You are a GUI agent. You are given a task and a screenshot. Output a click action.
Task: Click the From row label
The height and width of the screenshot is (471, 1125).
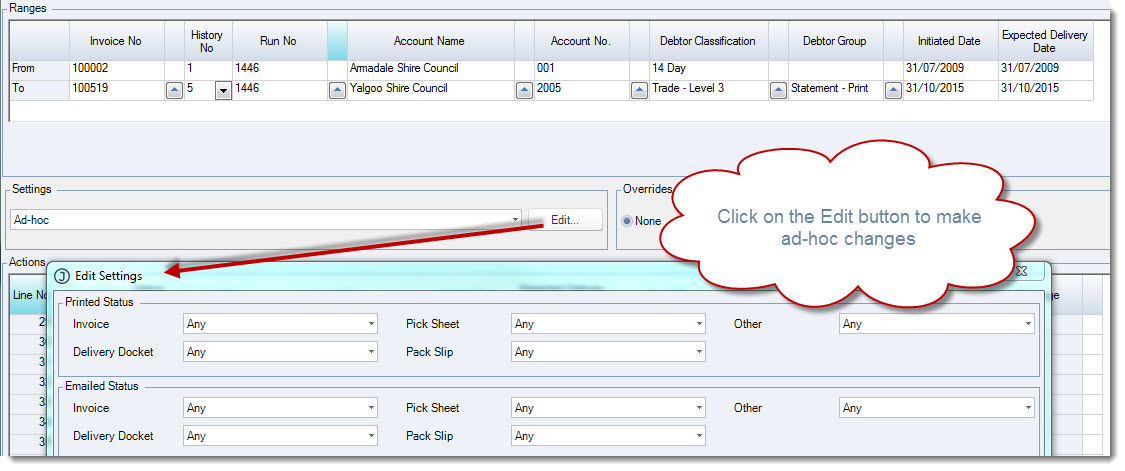(x=39, y=69)
